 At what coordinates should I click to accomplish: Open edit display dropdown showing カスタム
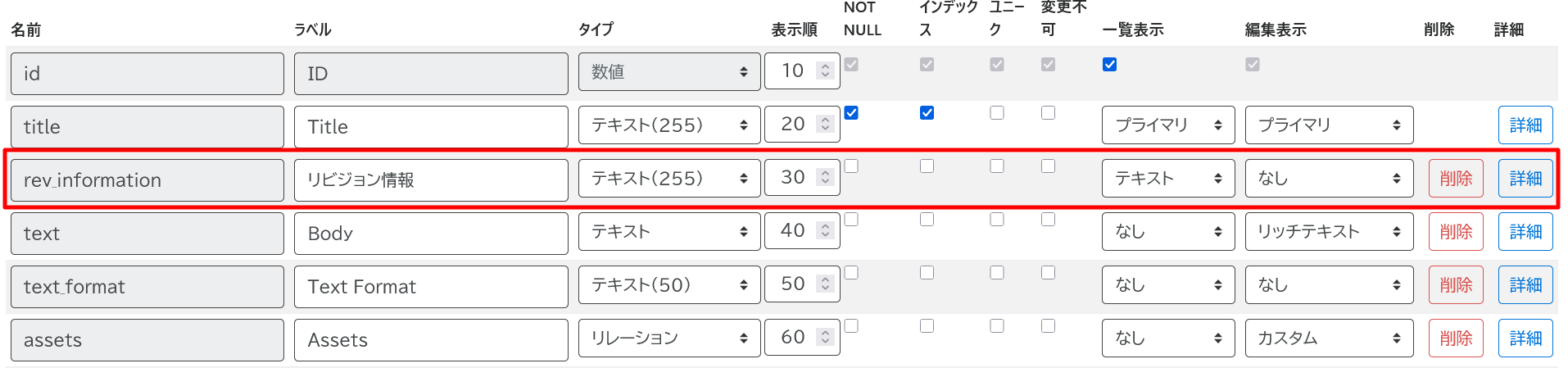tap(1328, 338)
